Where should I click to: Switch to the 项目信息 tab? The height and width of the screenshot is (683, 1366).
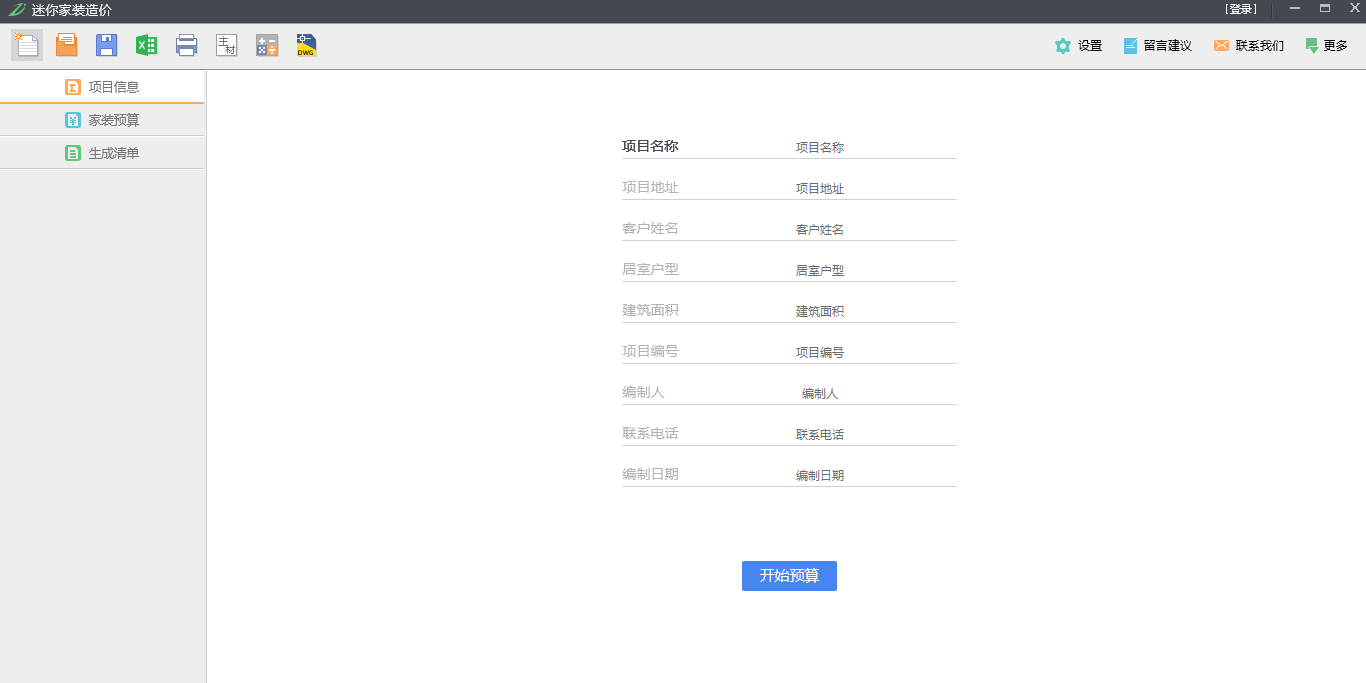(102, 87)
